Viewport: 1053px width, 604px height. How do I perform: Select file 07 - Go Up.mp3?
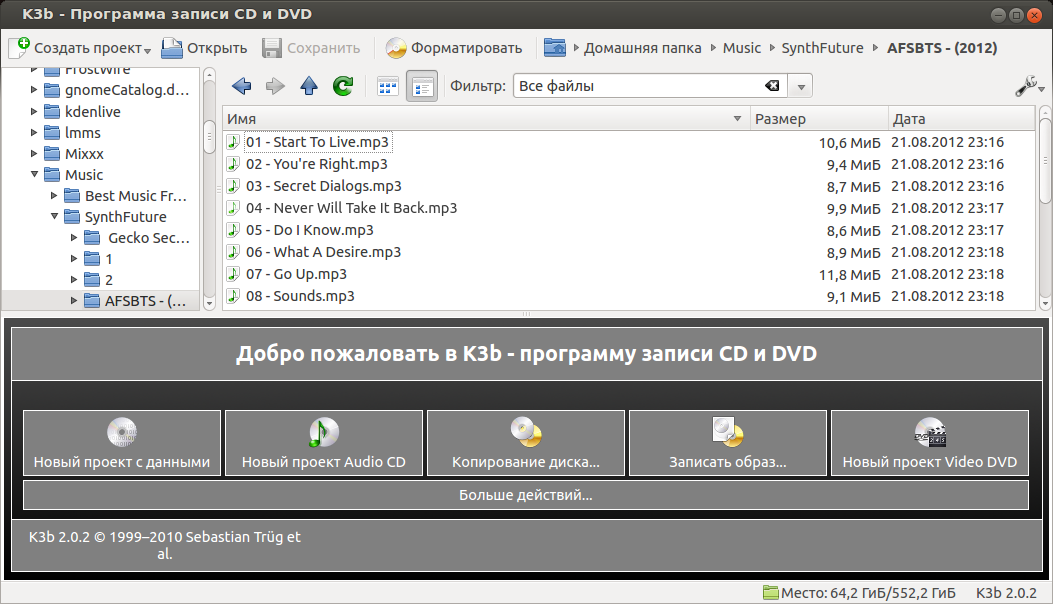pos(296,274)
